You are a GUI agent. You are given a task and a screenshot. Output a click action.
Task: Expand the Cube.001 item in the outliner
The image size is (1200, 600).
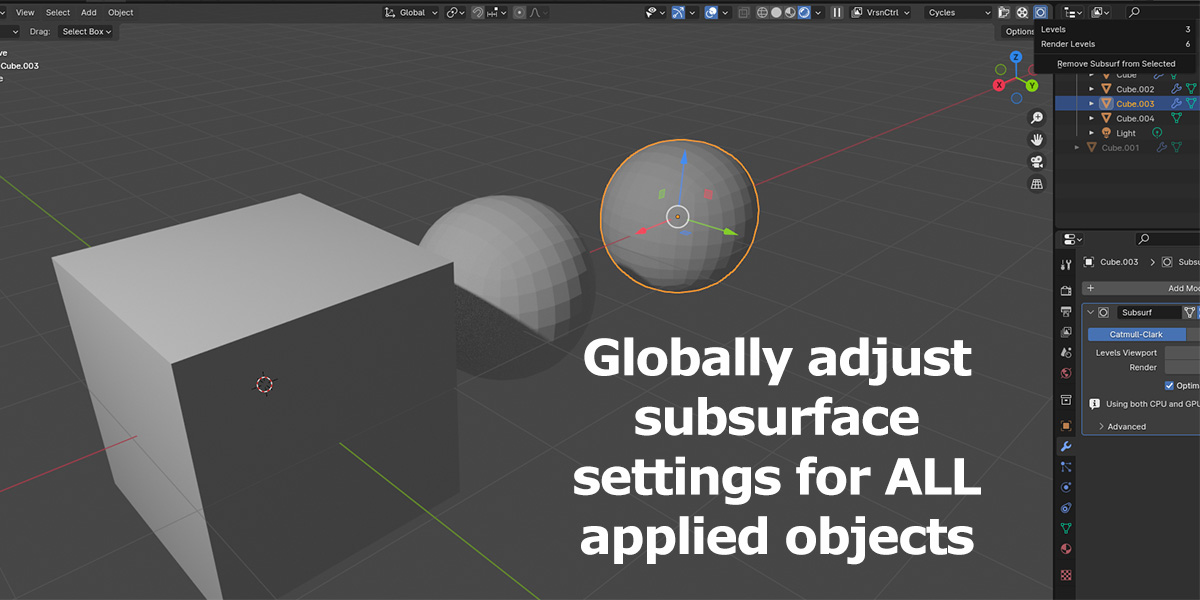1078,147
